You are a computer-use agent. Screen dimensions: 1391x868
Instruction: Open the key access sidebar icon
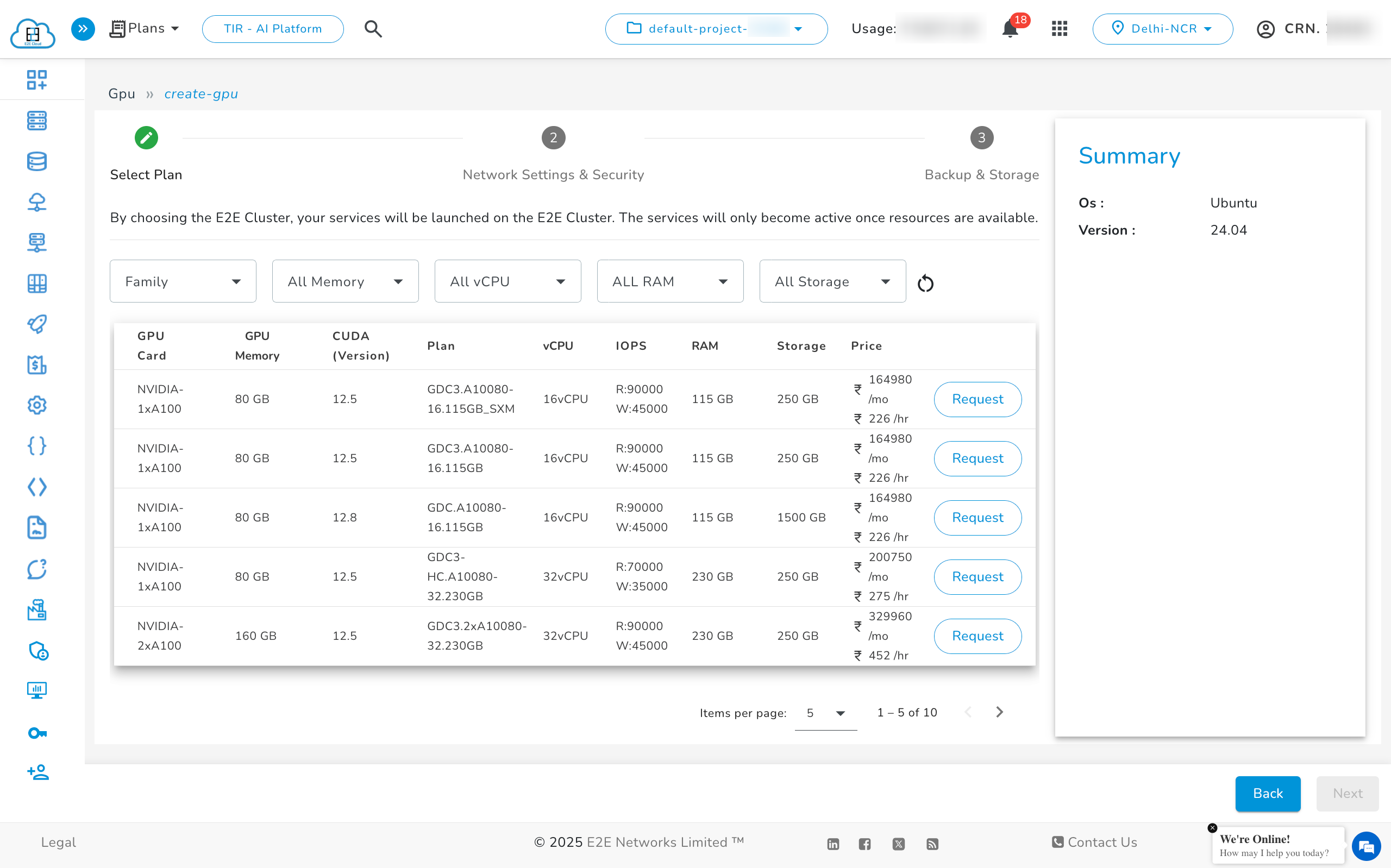pyautogui.click(x=37, y=733)
